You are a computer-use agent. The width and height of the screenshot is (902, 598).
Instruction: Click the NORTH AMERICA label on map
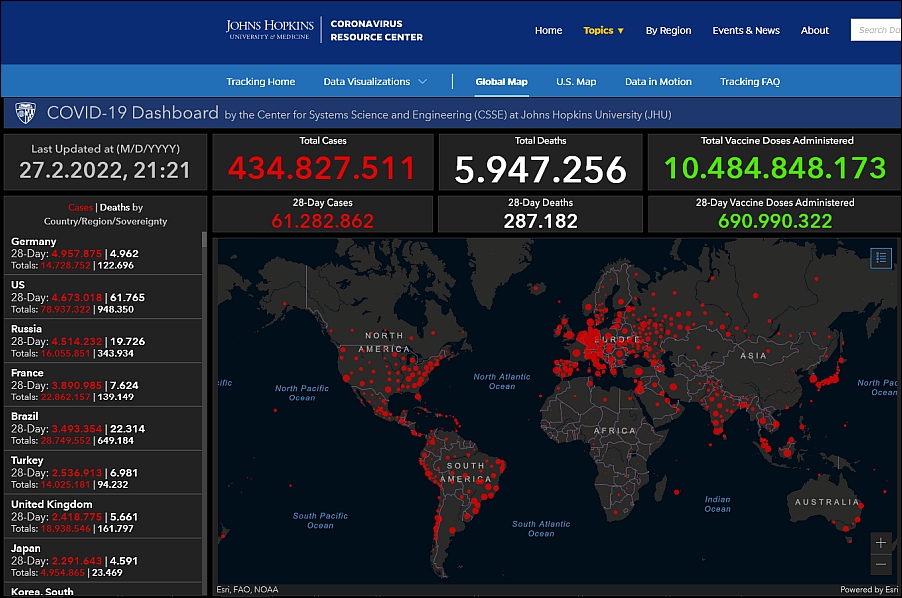coord(384,342)
